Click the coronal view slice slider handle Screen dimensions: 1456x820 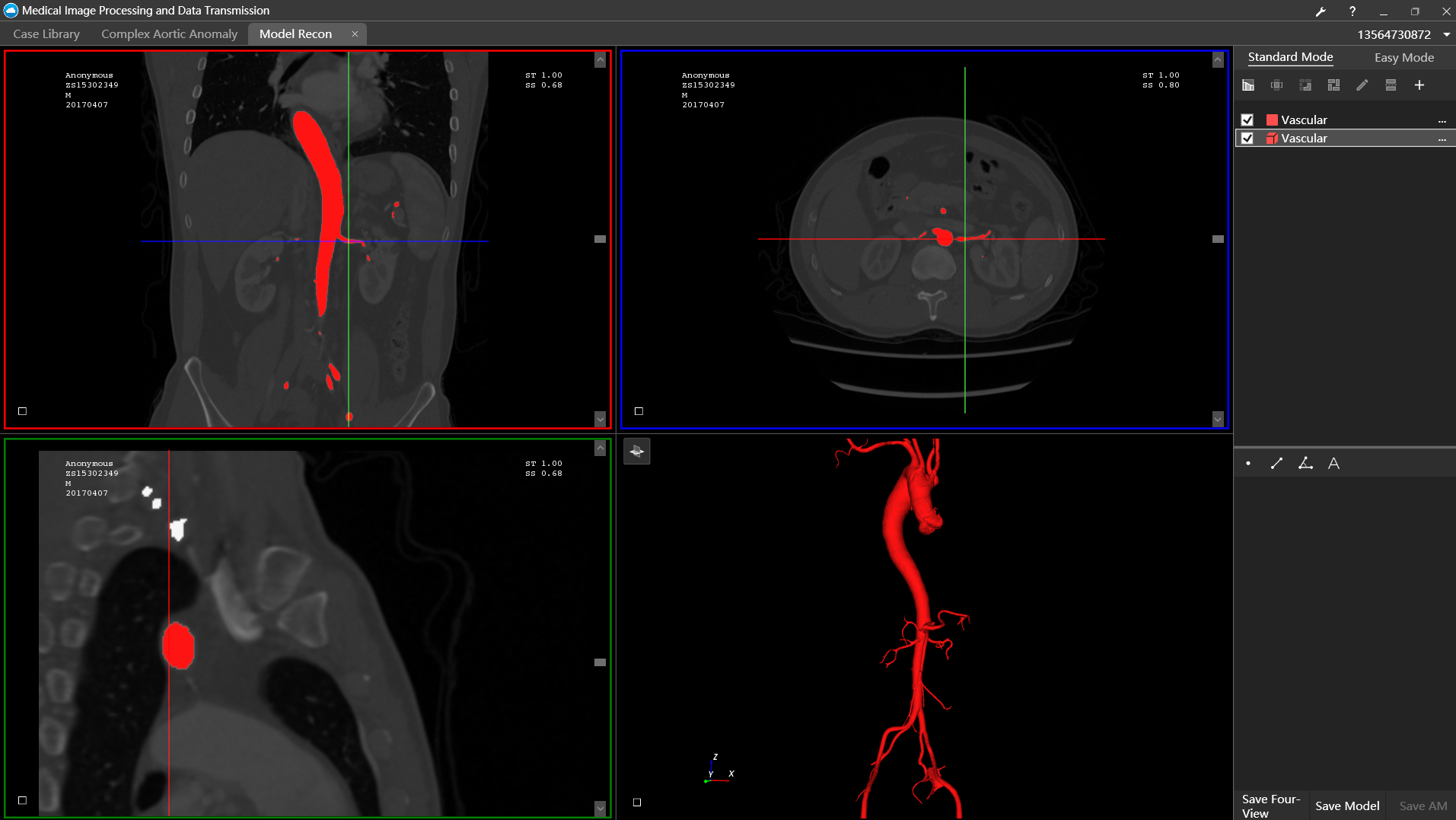(x=601, y=239)
